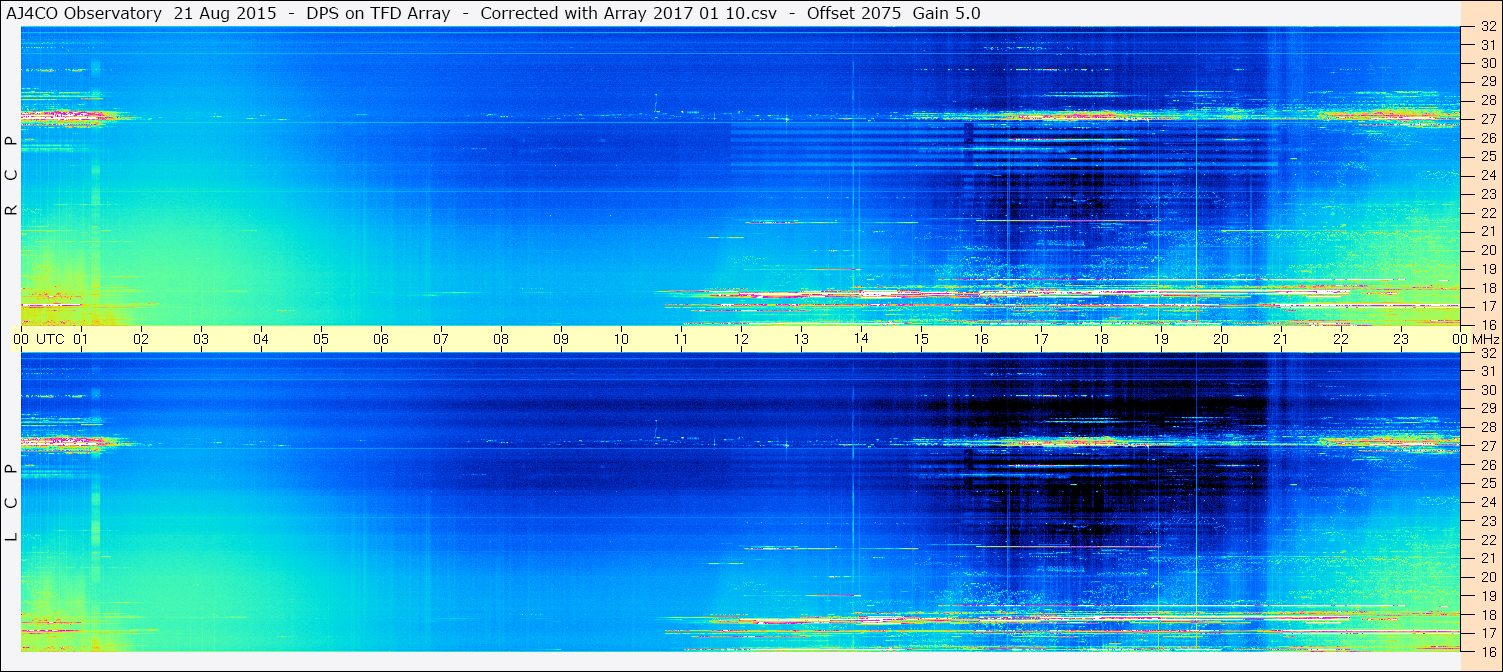This screenshot has height=672, width=1503.
Task: Select the 15 hour mark on time axis
Action: pyautogui.click(x=921, y=339)
